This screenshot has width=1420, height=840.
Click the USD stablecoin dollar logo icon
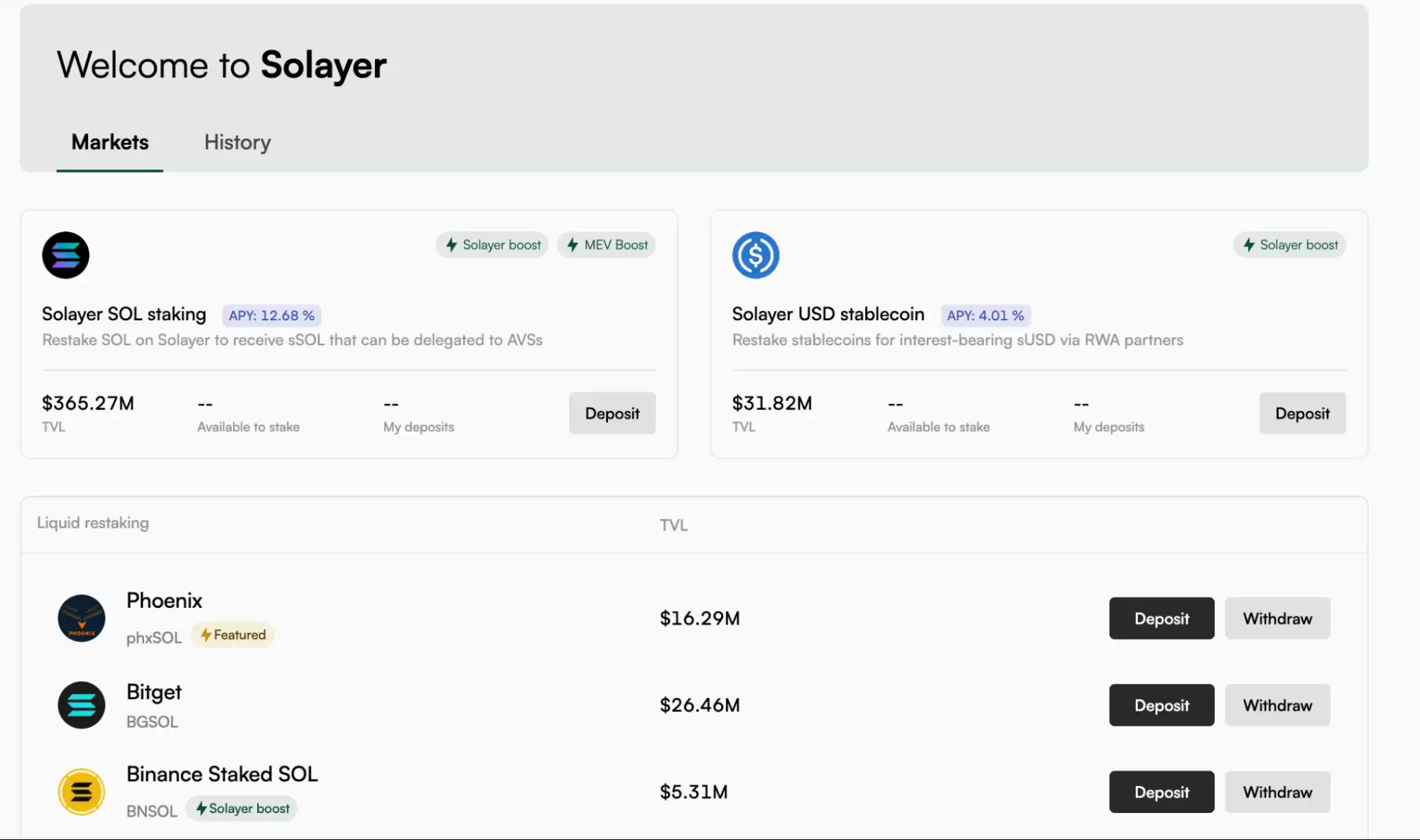click(755, 255)
